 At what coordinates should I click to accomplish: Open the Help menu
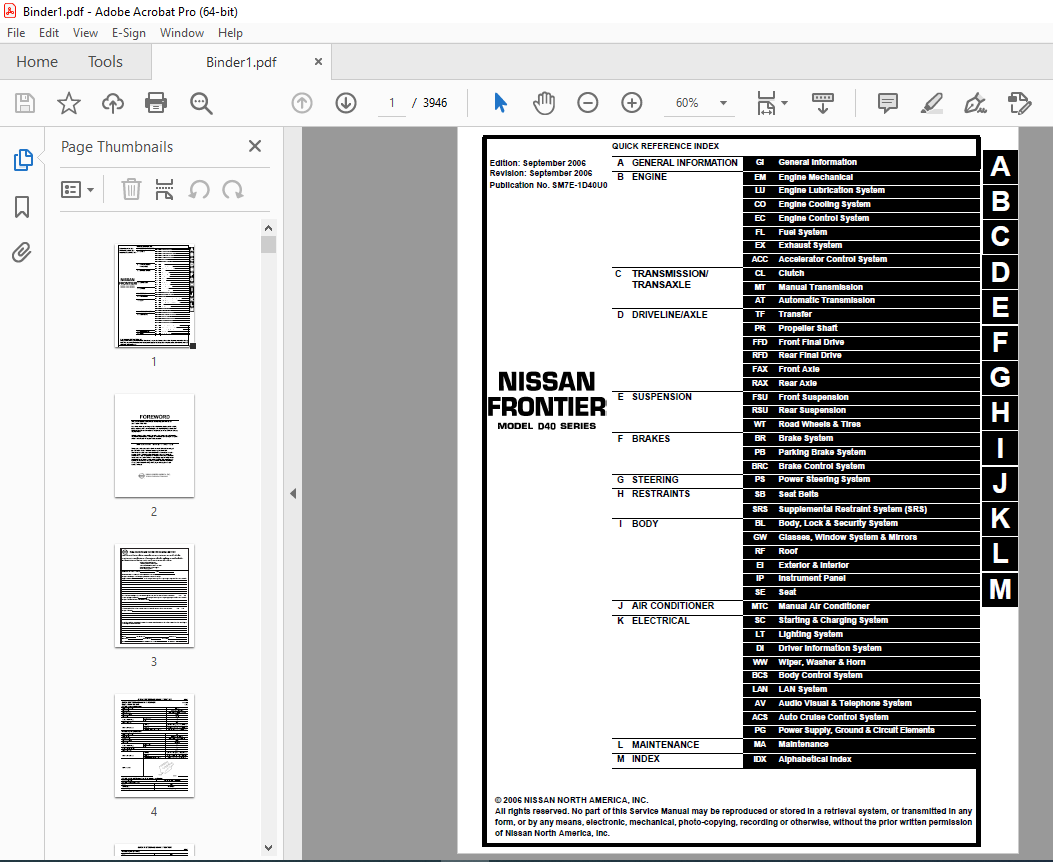[x=230, y=33]
